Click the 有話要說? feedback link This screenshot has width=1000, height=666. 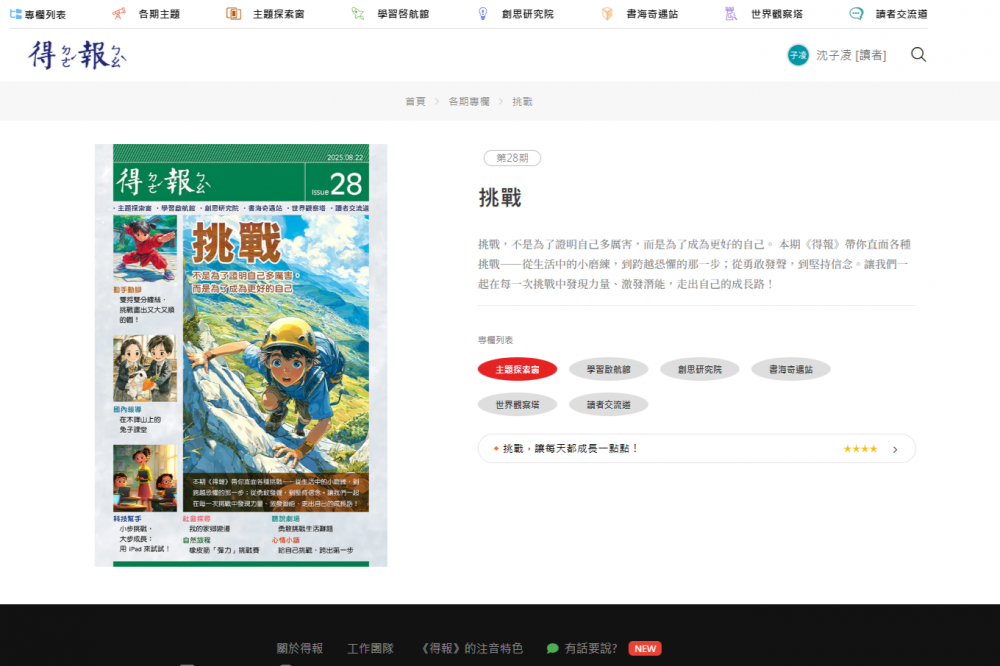[x=590, y=648]
